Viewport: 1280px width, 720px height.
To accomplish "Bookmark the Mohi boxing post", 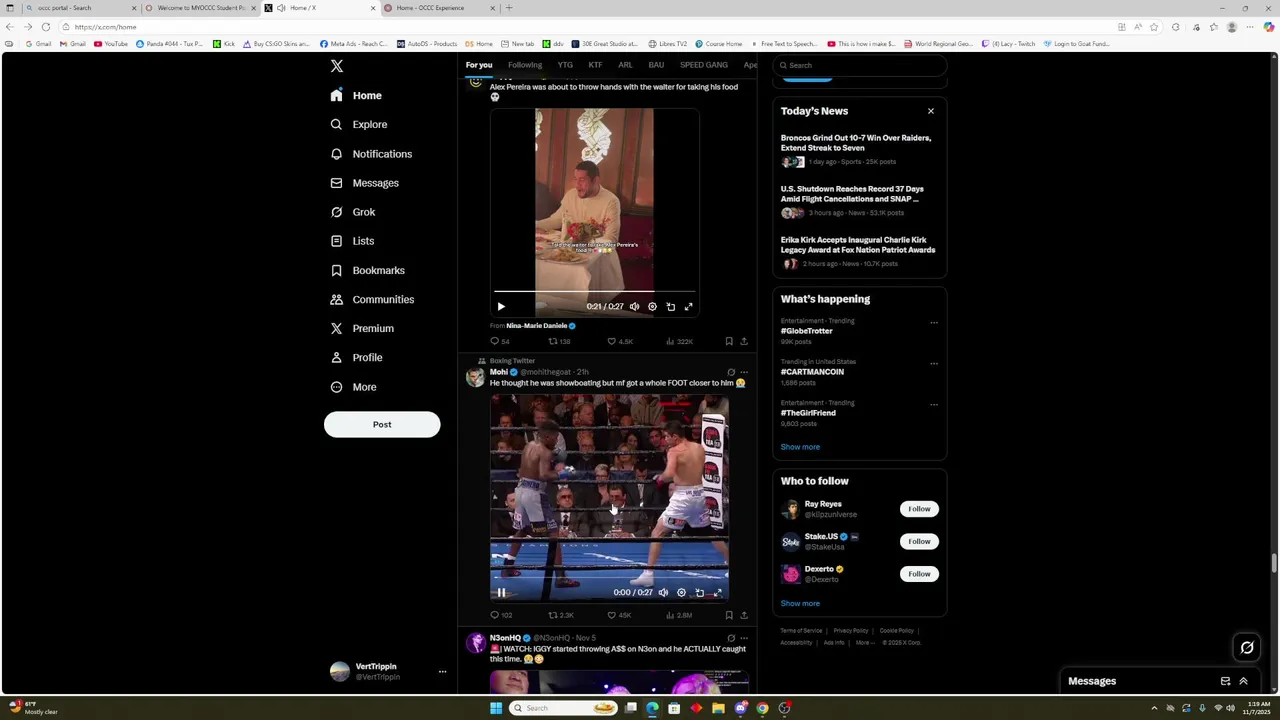I will coord(729,615).
